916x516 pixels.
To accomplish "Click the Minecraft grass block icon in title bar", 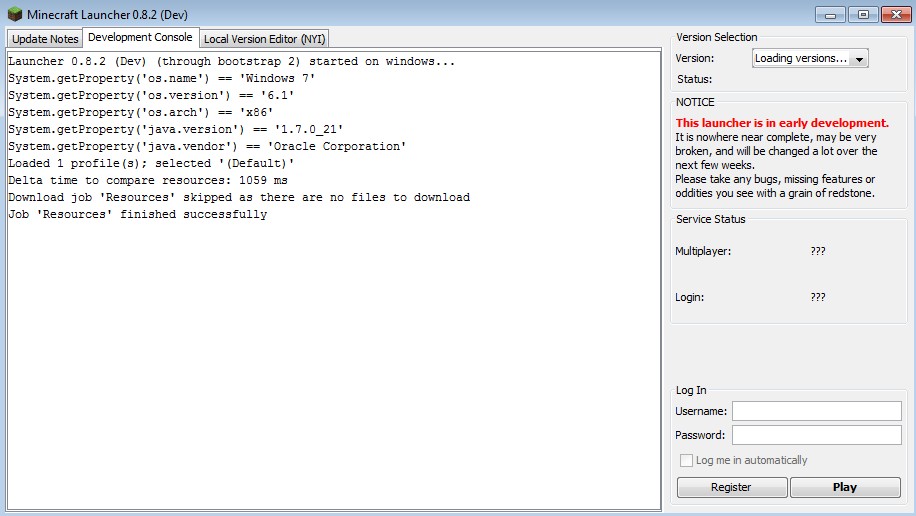I will point(15,14).
